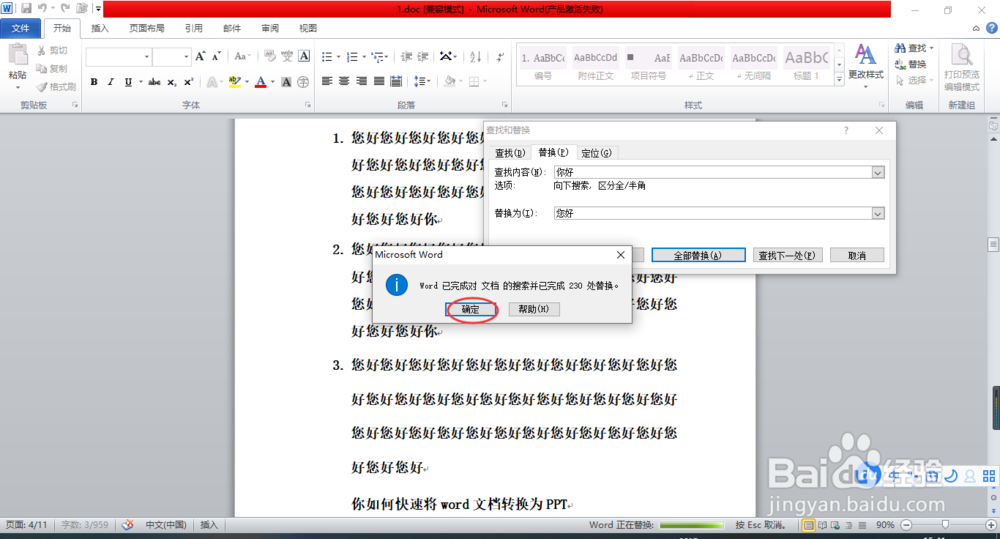Toggle Bold formatting
This screenshot has height=539, width=1000.
94,82
